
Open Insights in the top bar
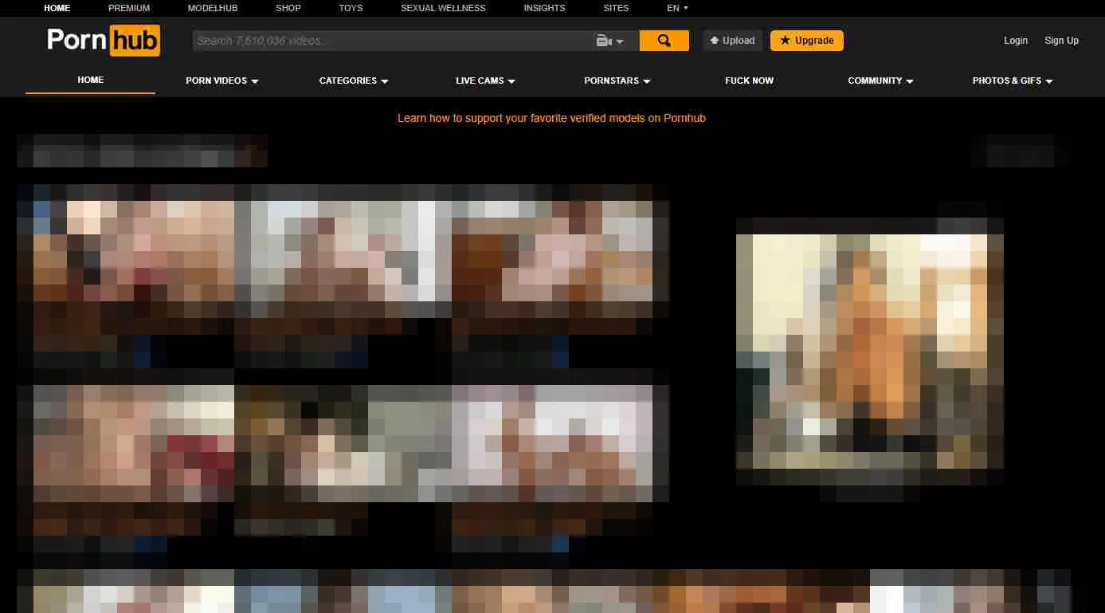[x=544, y=8]
